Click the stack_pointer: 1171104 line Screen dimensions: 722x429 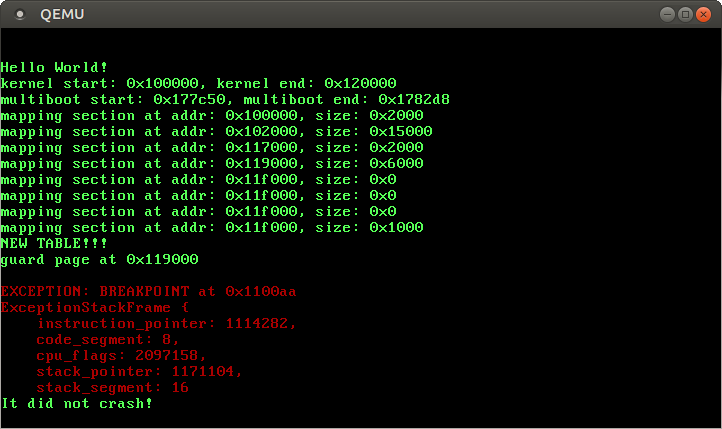[139, 371]
